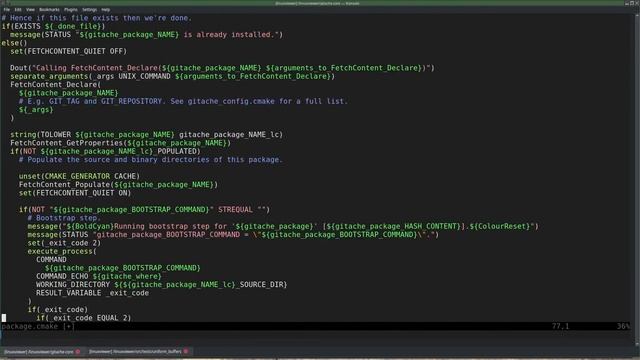Click the 'STREQUAL' keyword
640x360 pixels.
pyautogui.click(x=235, y=209)
